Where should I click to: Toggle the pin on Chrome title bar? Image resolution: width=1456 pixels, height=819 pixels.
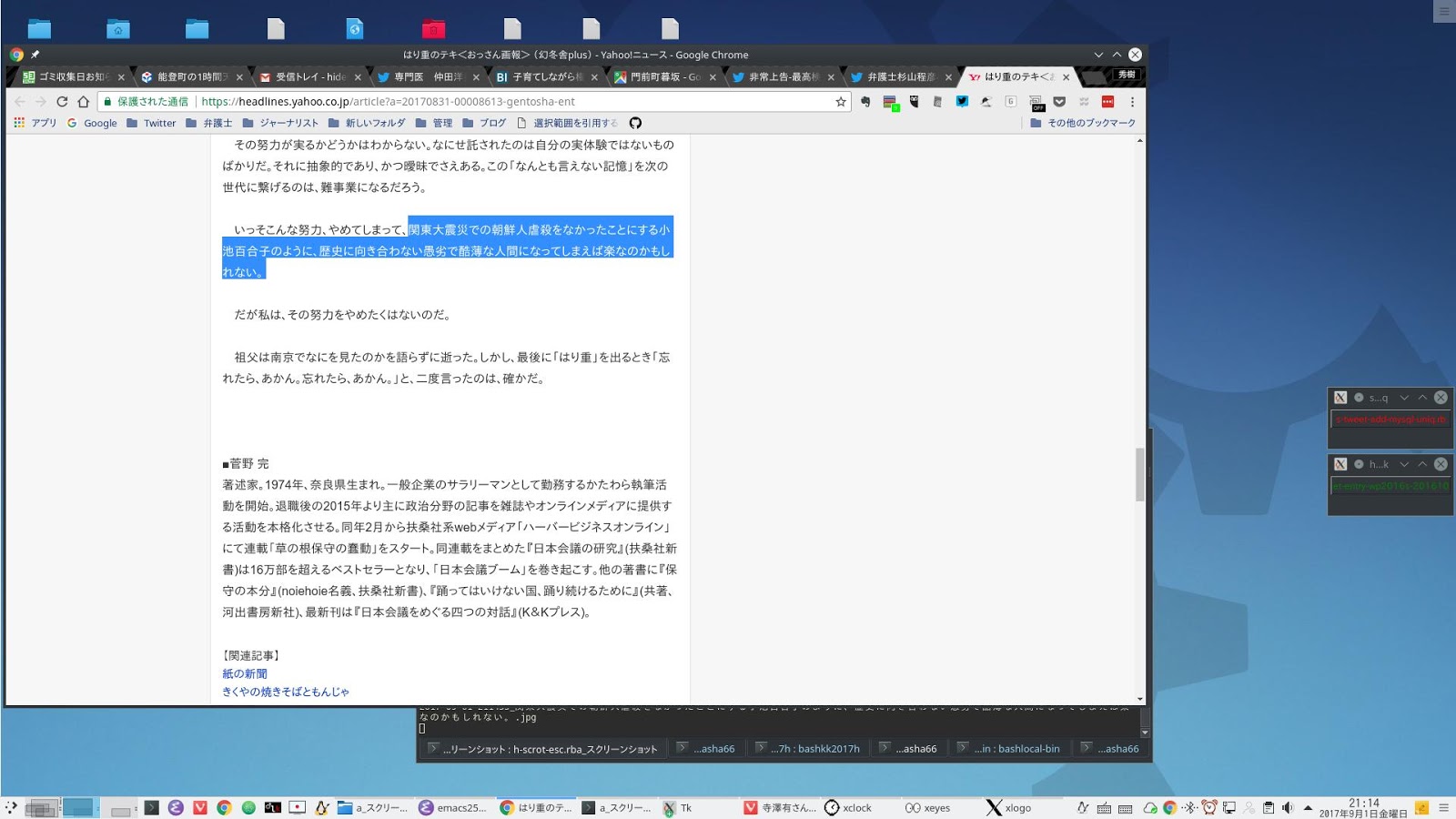click(x=35, y=55)
